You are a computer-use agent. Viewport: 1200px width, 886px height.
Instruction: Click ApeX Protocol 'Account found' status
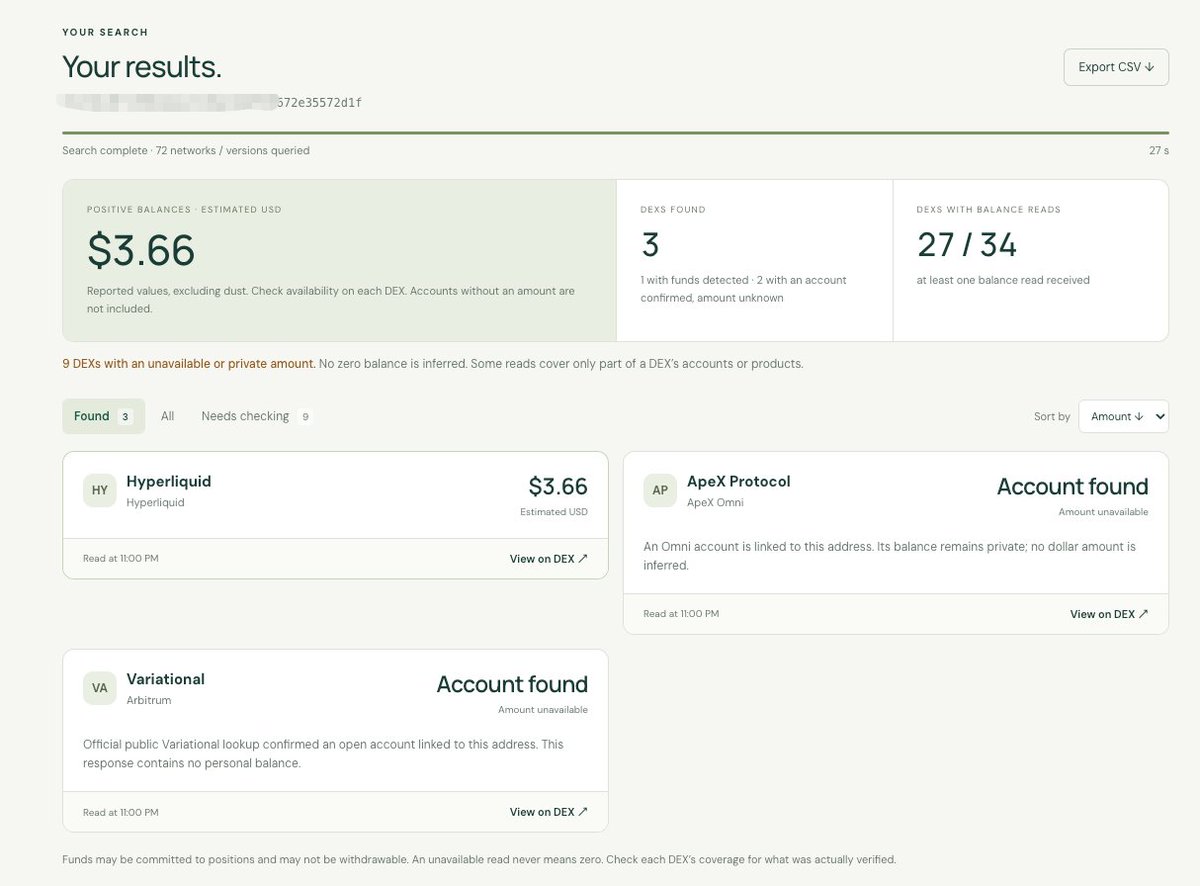pyautogui.click(x=1072, y=487)
